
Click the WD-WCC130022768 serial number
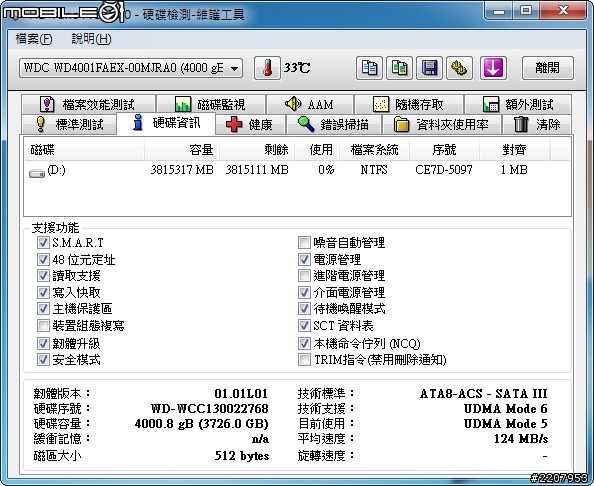(x=210, y=409)
